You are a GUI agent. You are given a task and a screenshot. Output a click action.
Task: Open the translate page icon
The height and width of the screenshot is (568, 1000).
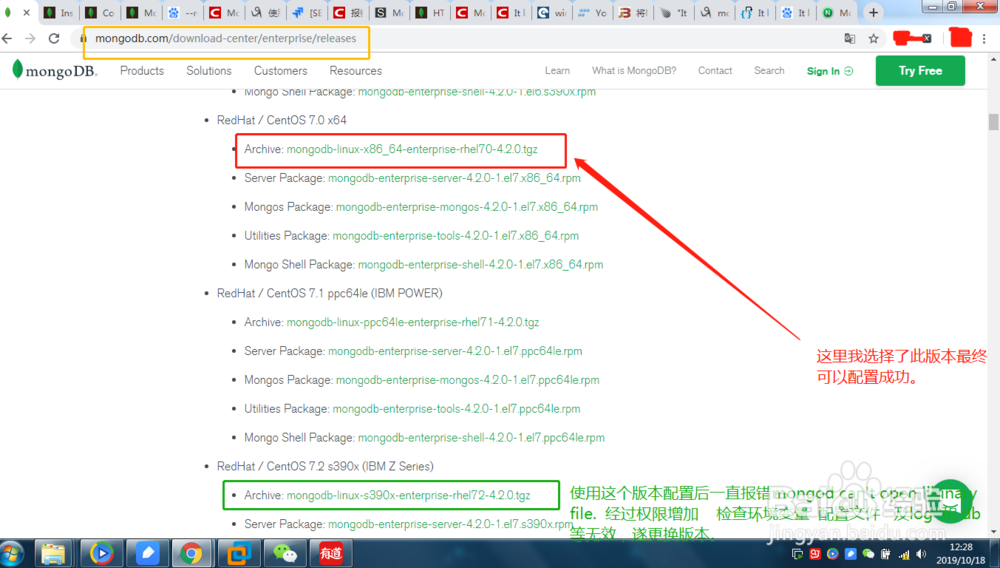(849, 39)
